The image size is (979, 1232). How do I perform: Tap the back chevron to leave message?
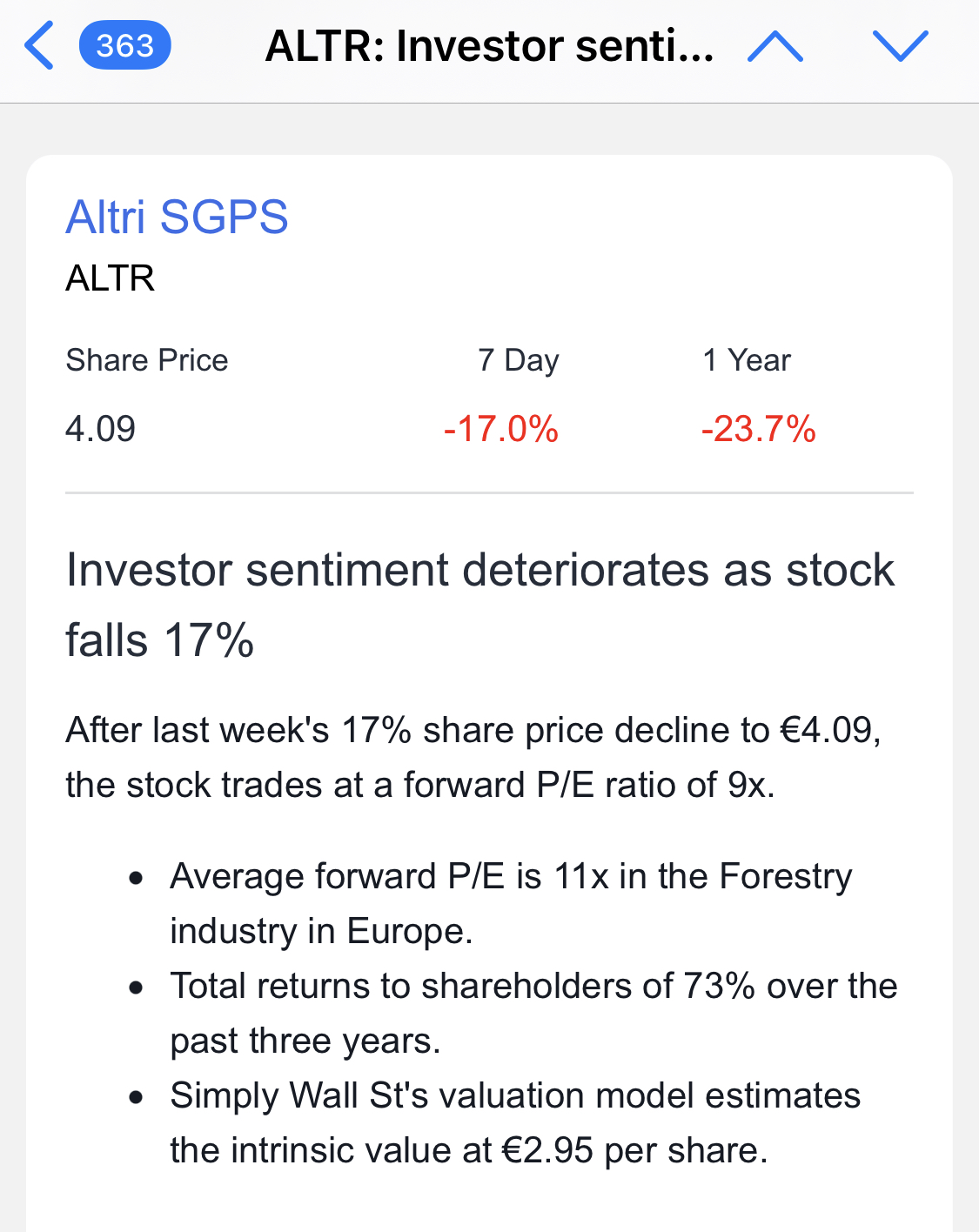click(40, 46)
